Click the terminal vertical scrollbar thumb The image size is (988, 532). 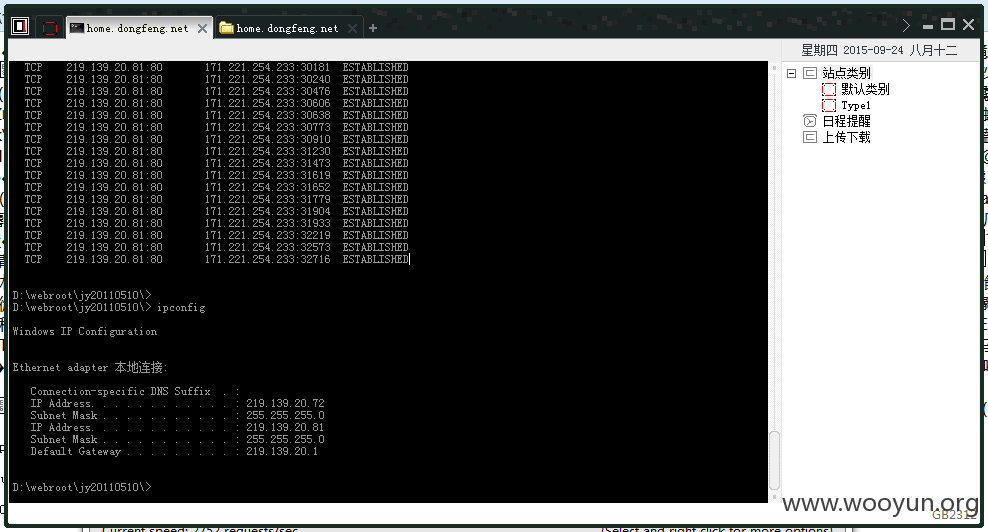(x=774, y=460)
